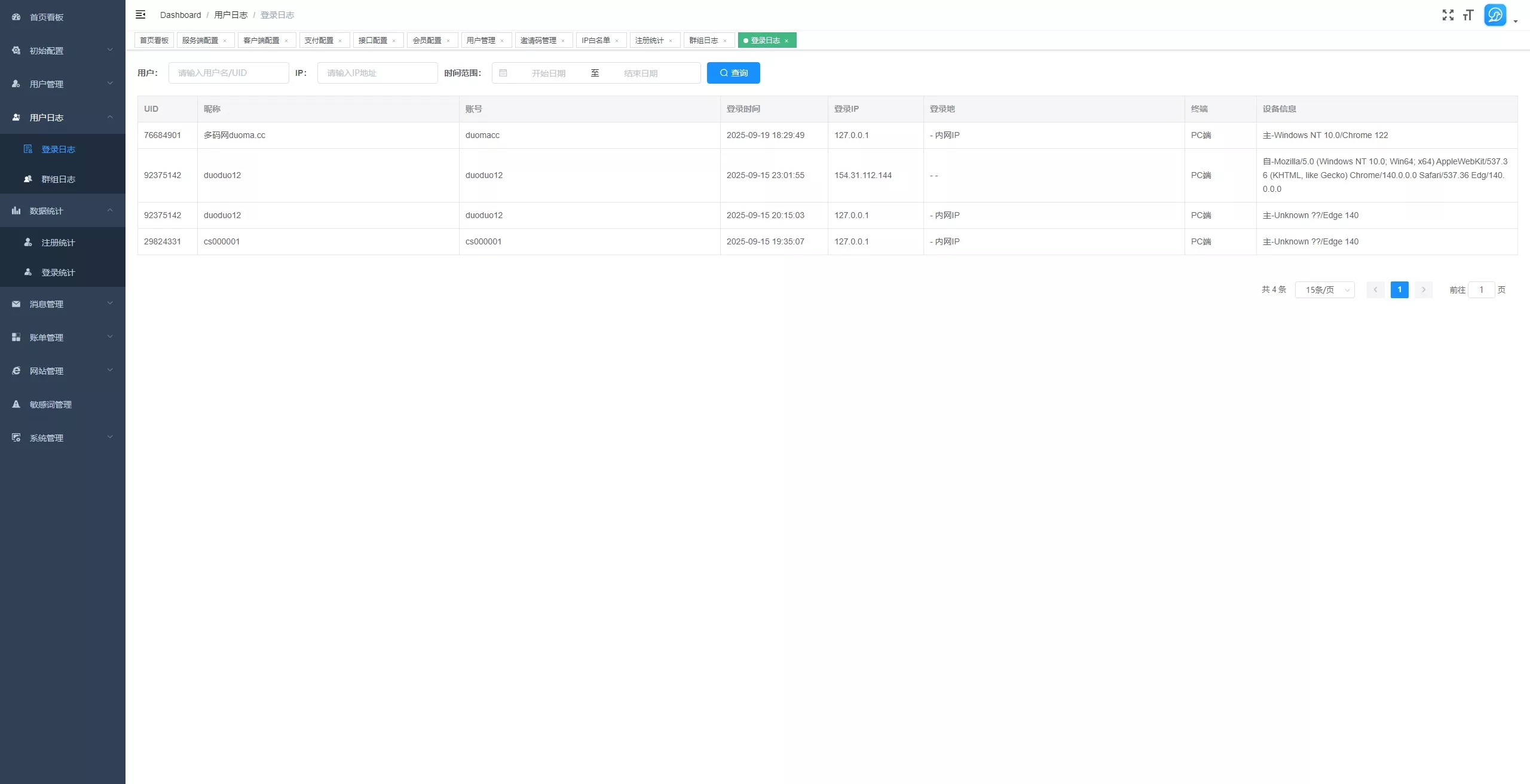This screenshot has height=784, width=1530.
Task: Expand 初始配置 sidebar menu
Action: point(63,50)
